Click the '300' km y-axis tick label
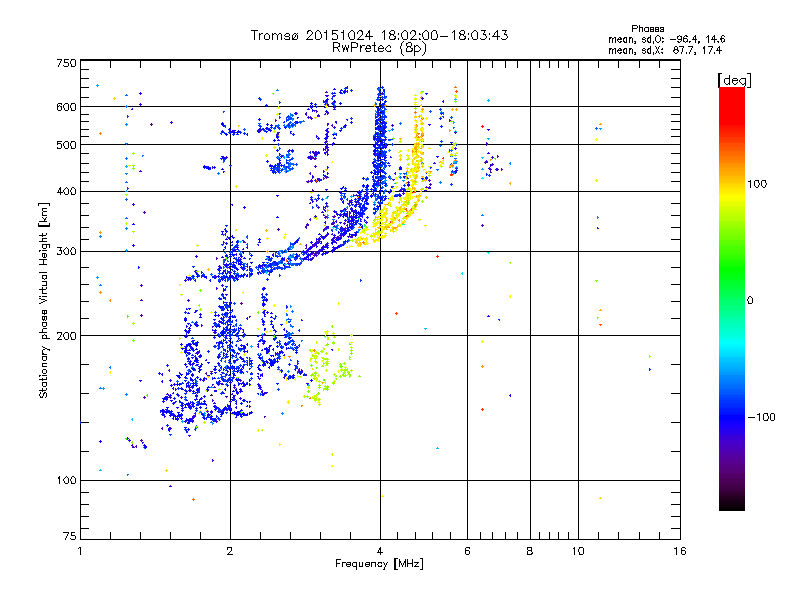 click(66, 251)
